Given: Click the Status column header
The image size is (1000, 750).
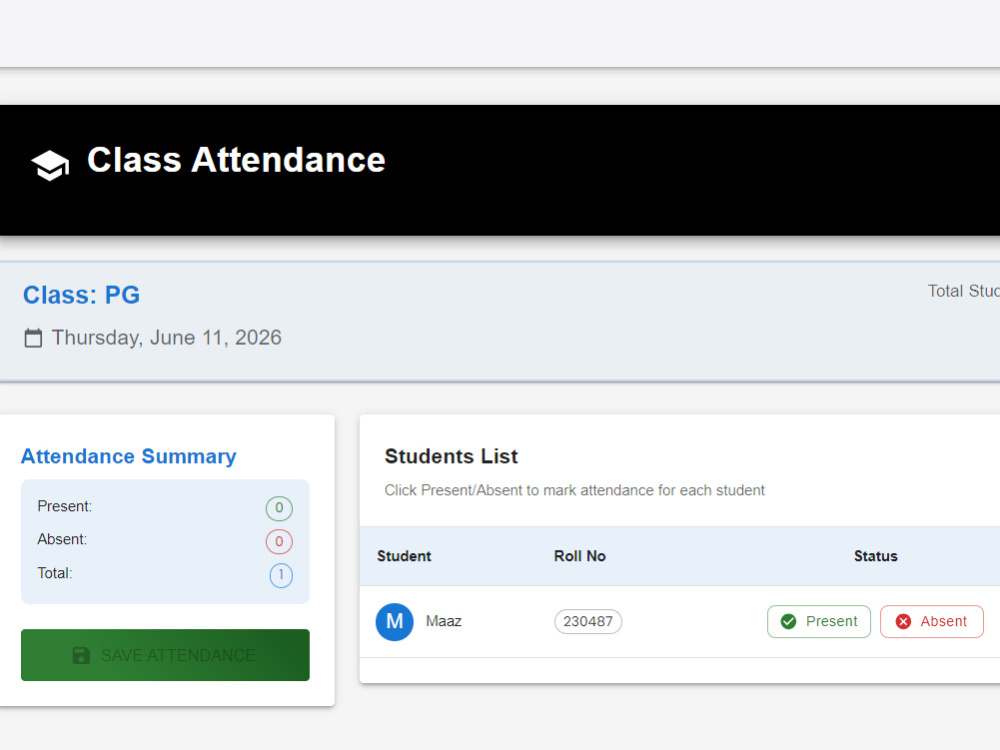Looking at the screenshot, I should click(x=876, y=556).
